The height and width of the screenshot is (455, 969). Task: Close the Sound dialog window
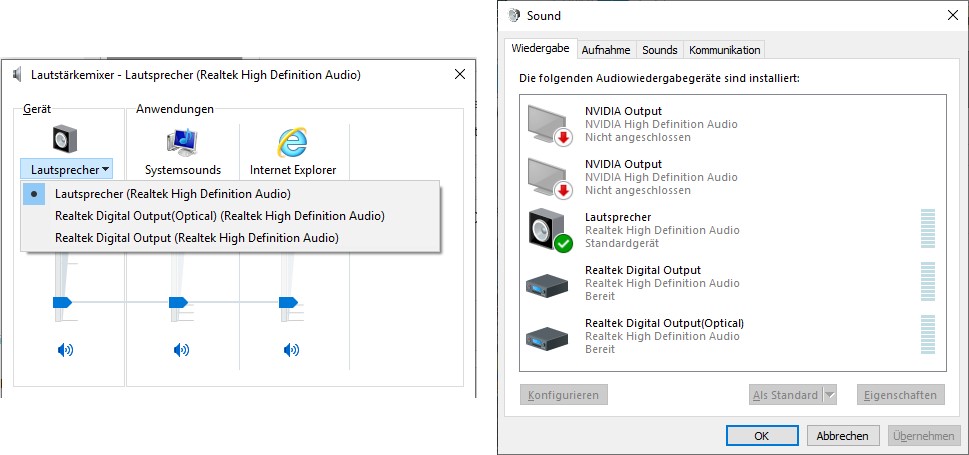pos(953,15)
